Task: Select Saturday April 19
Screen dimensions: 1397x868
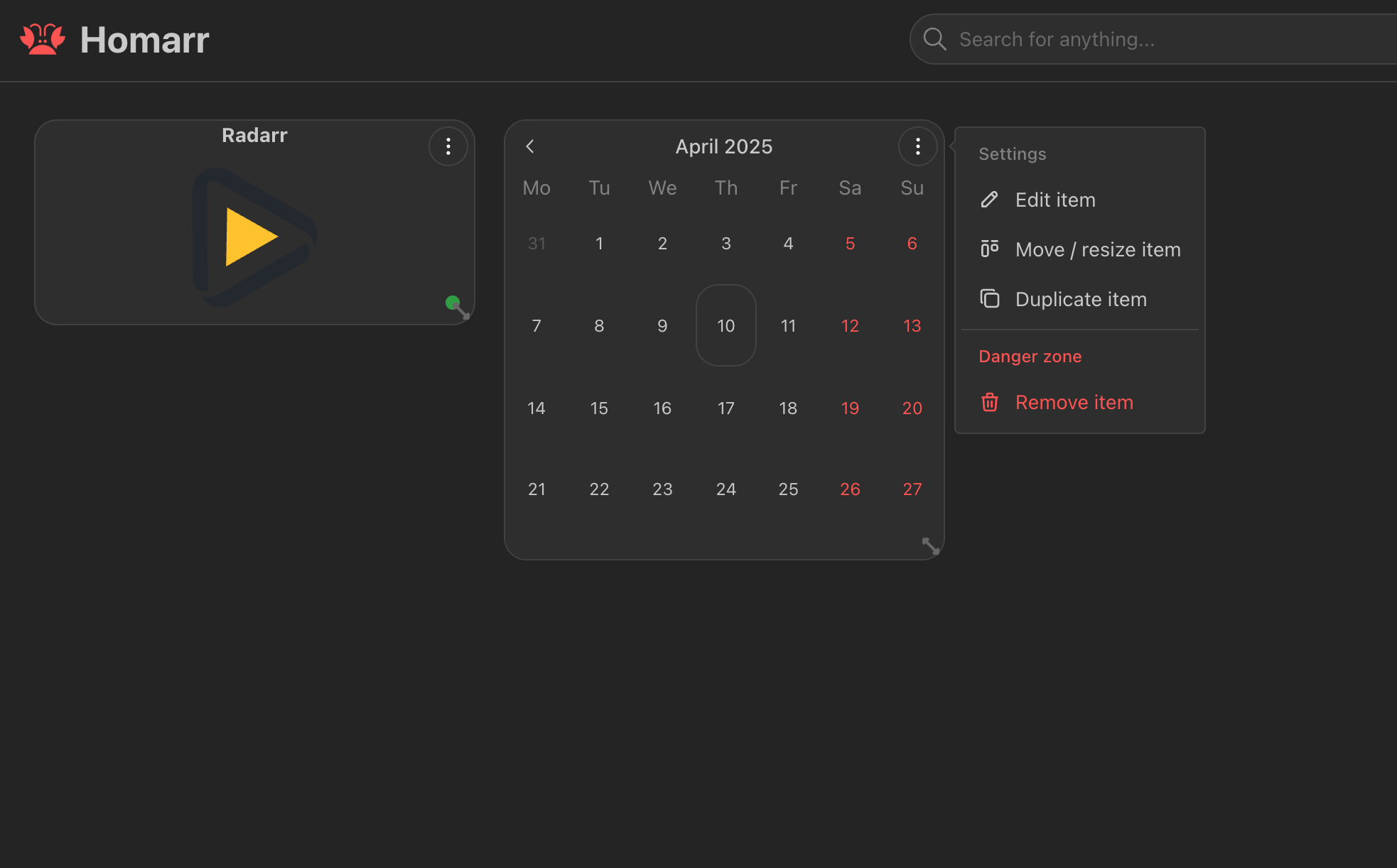Action: click(x=850, y=408)
